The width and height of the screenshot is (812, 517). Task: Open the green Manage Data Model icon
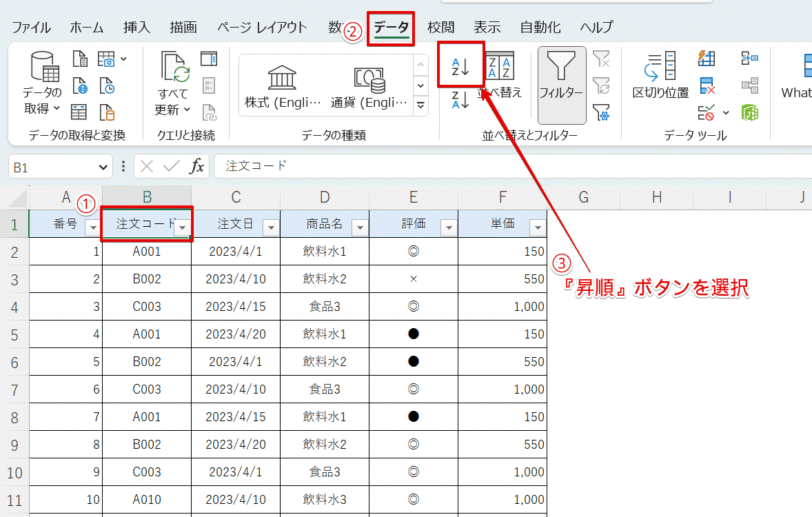point(750,112)
